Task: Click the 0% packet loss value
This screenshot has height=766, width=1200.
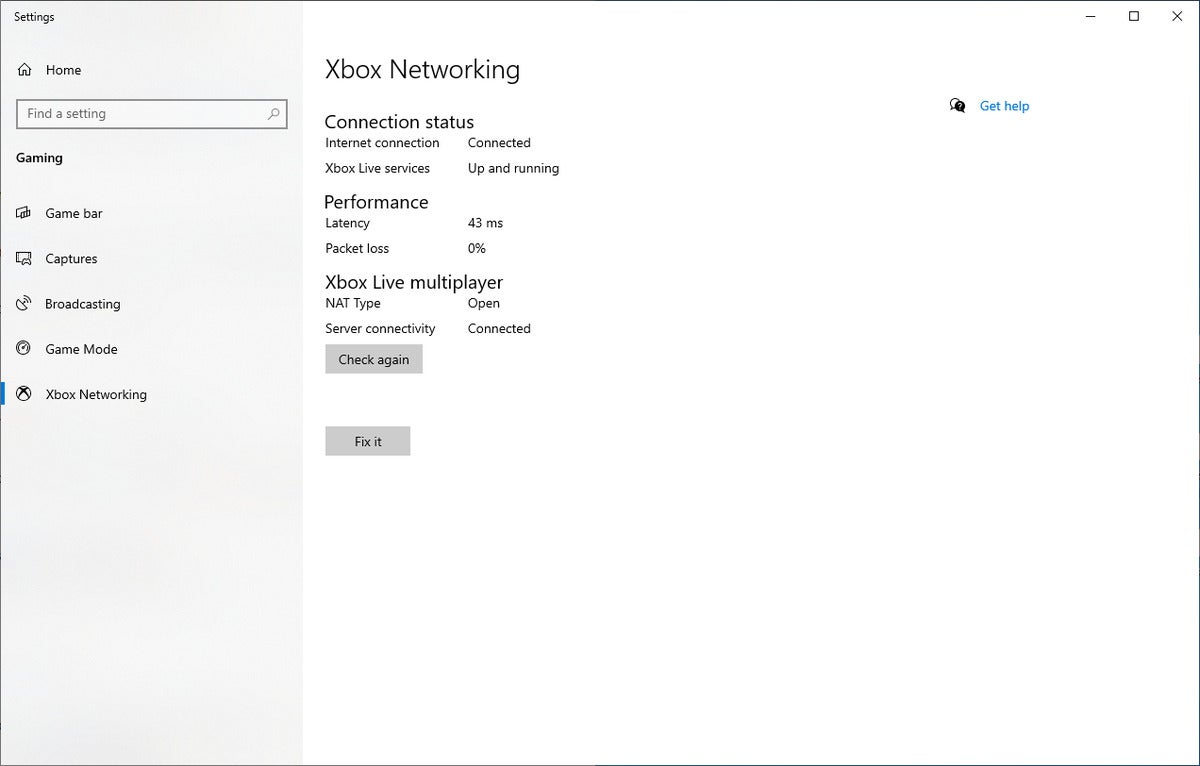Action: (477, 248)
